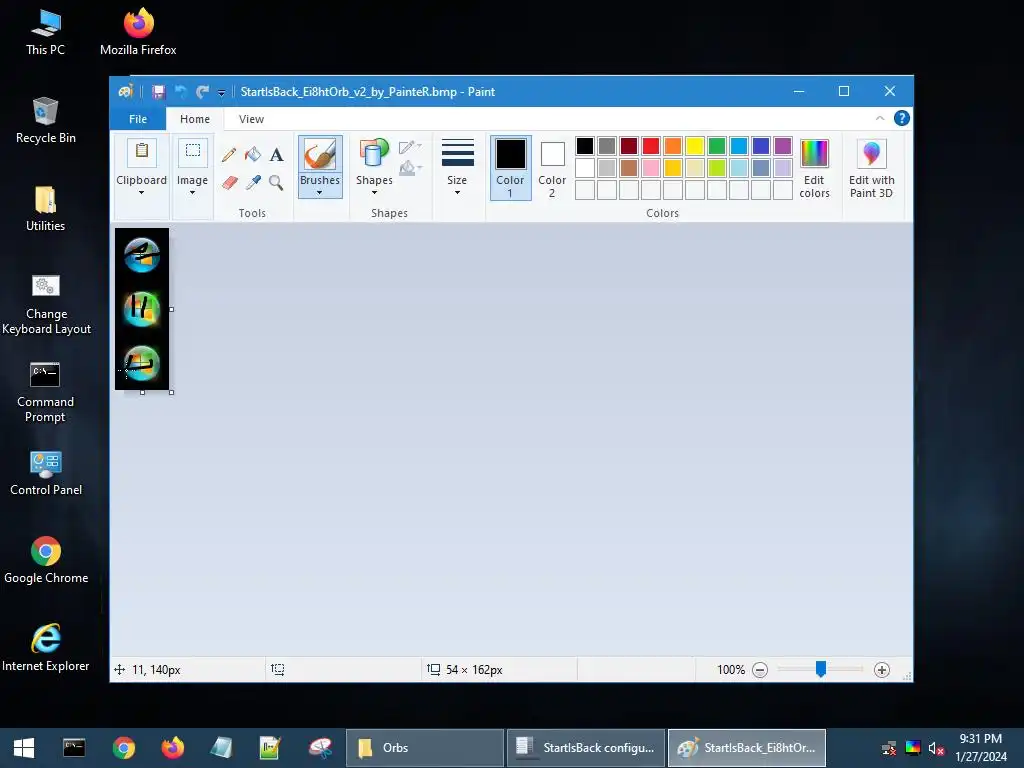Select the Eraser tool

click(x=229, y=182)
